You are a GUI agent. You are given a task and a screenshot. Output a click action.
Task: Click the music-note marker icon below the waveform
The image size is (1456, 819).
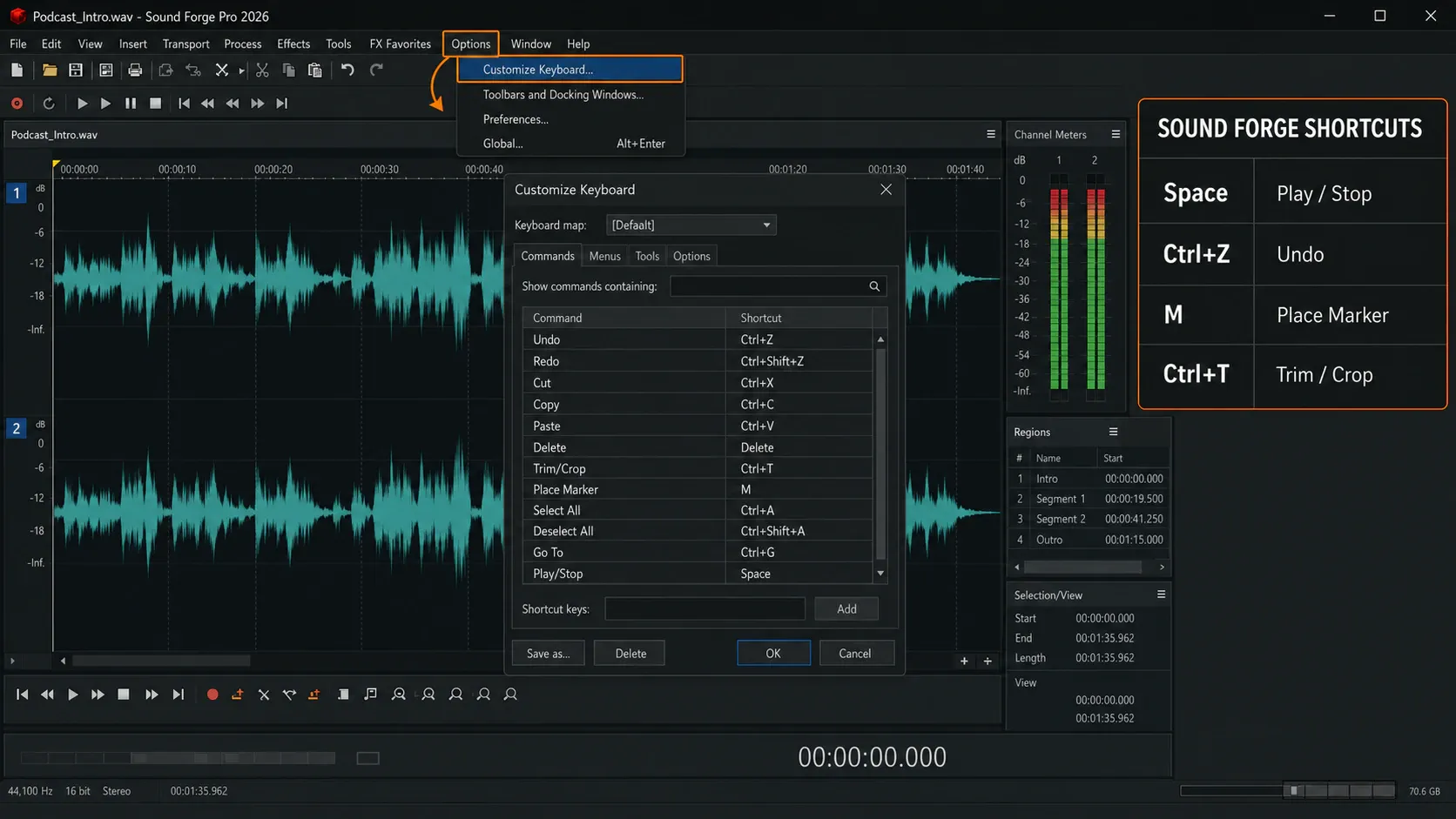pos(371,695)
